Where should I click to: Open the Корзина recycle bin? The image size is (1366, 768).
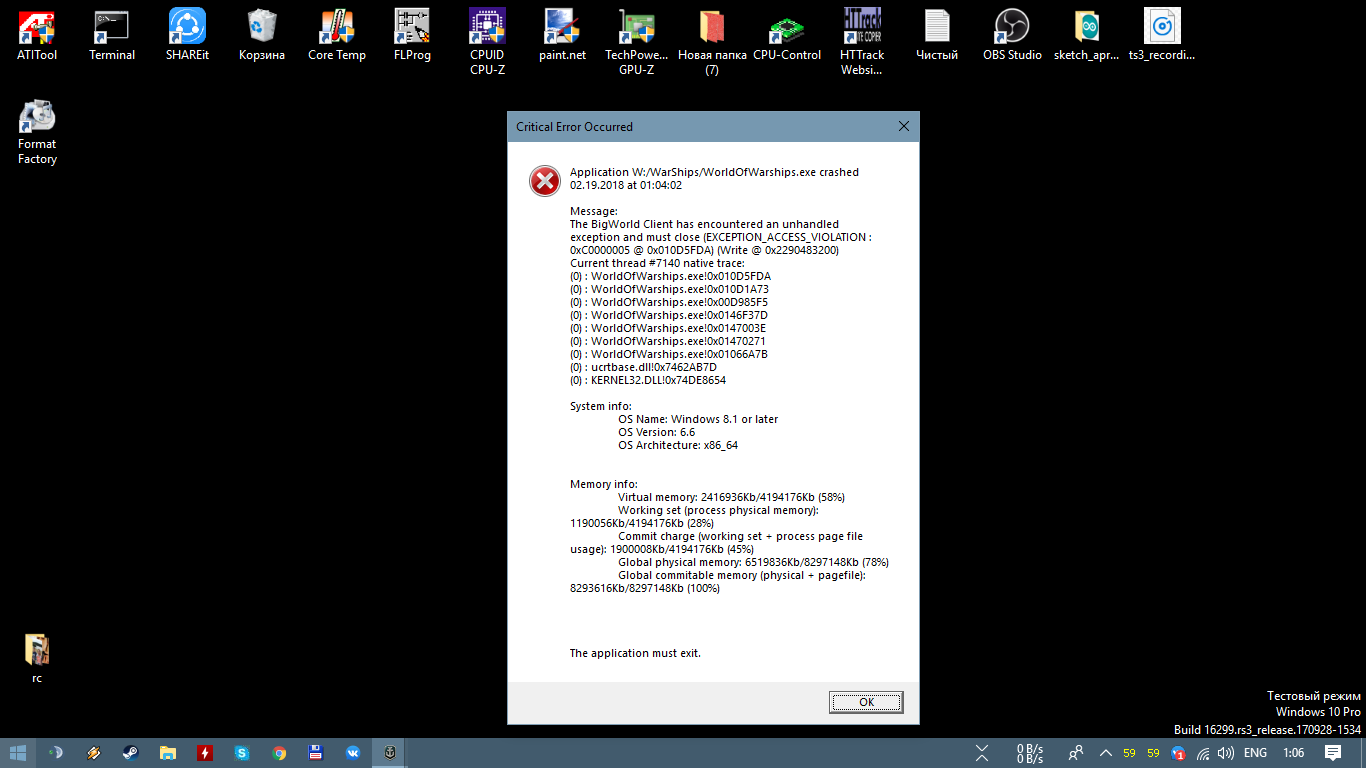pos(262,35)
